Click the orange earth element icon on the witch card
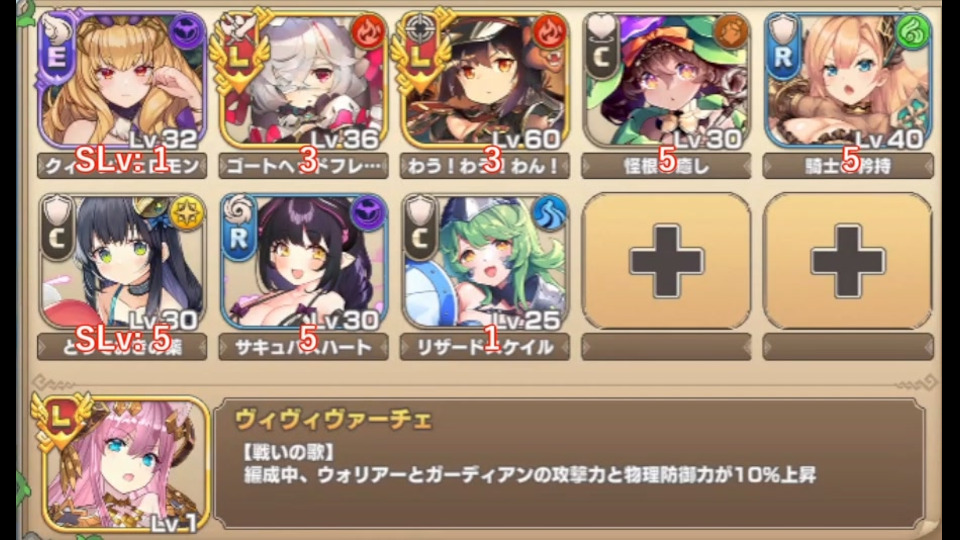Viewport: 960px width, 540px height. click(731, 32)
